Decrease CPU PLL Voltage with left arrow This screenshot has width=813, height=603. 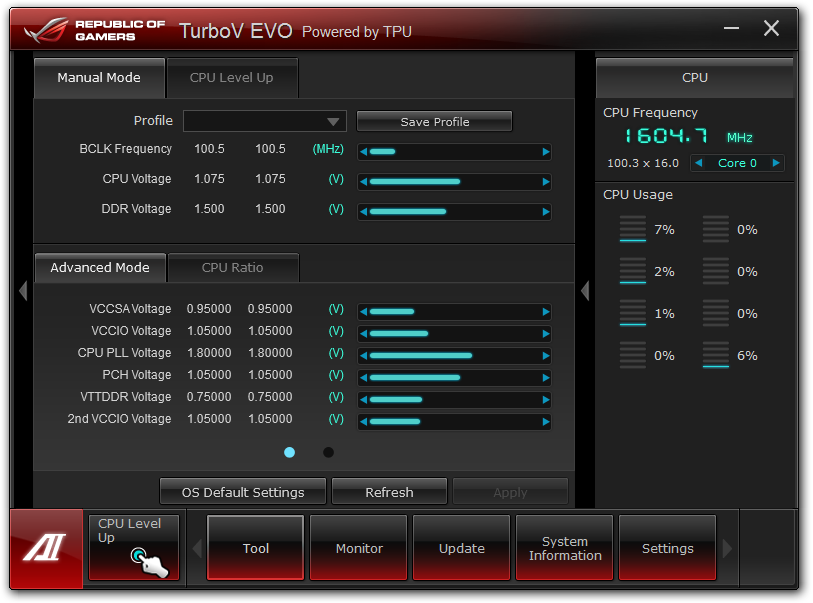[363, 356]
